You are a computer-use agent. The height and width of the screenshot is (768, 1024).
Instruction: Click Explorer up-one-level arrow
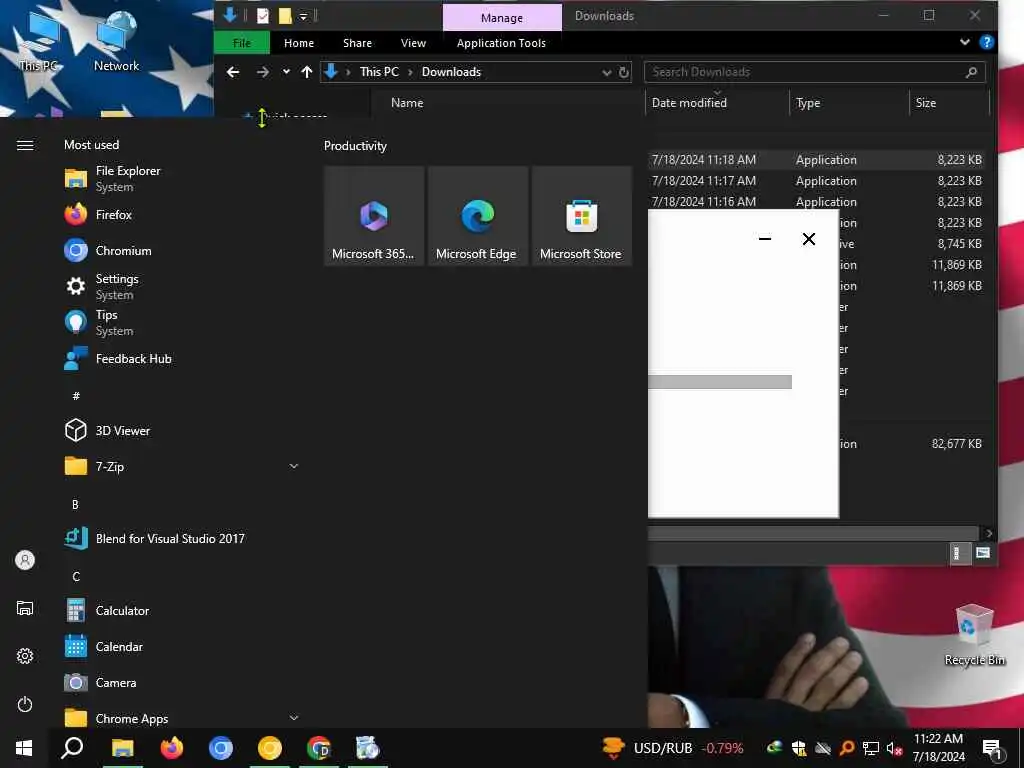(307, 72)
